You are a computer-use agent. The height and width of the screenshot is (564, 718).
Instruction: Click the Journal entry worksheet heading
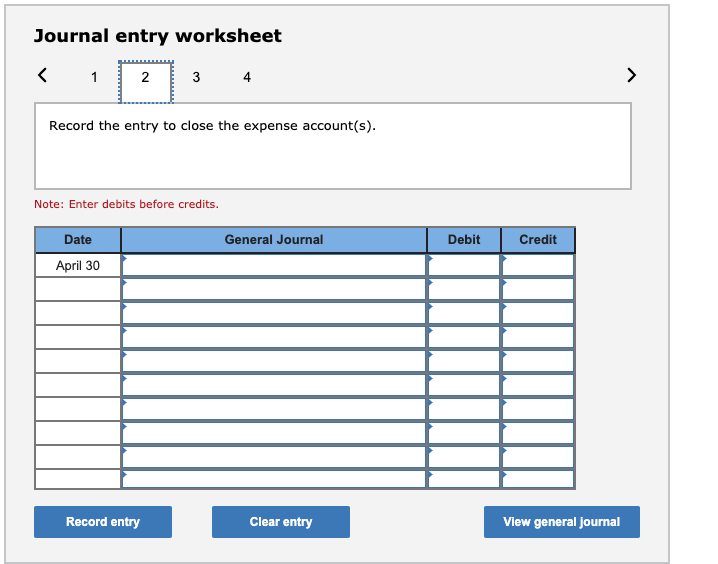tap(158, 36)
